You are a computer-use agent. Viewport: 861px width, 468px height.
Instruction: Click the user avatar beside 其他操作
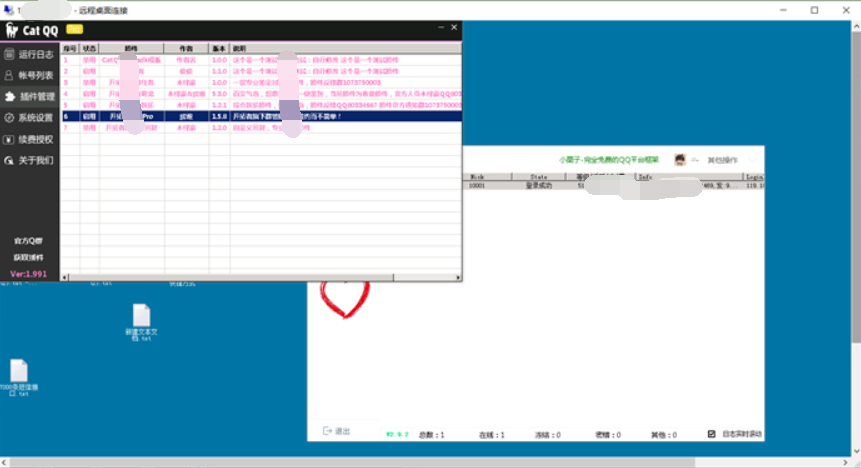(x=680, y=160)
